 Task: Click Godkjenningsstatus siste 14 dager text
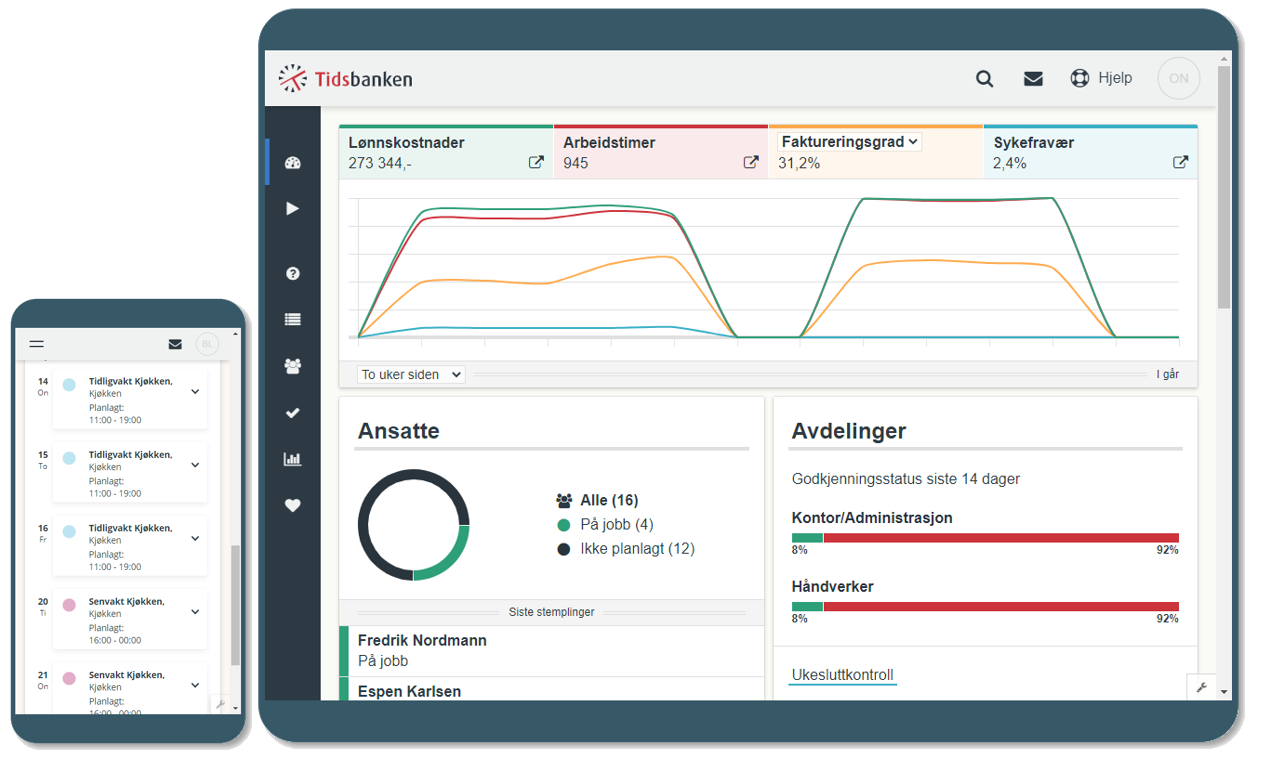point(906,479)
